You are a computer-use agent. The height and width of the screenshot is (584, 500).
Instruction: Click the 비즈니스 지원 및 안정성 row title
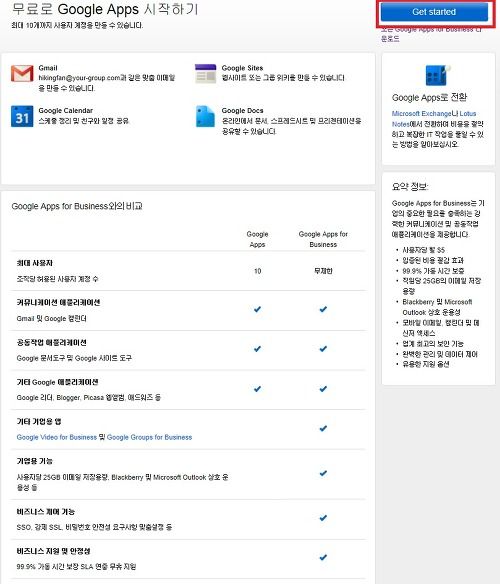tap(53, 551)
